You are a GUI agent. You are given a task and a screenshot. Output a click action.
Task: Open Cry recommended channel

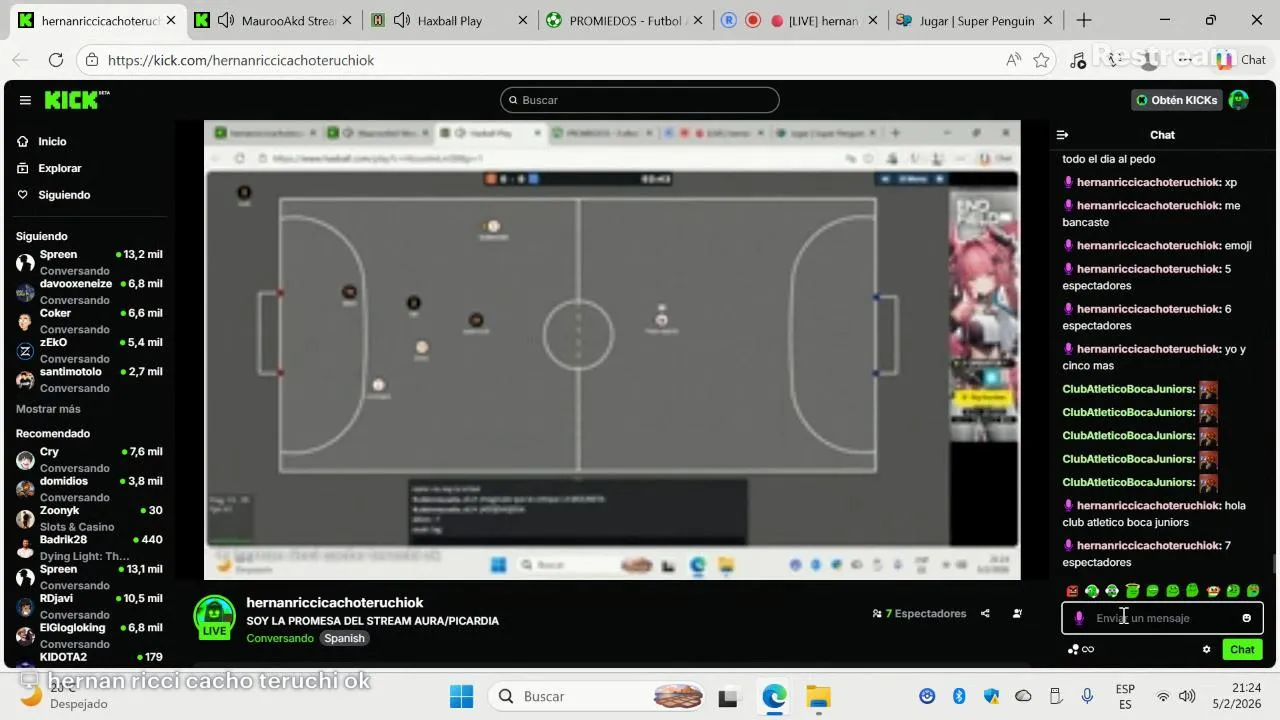89,459
